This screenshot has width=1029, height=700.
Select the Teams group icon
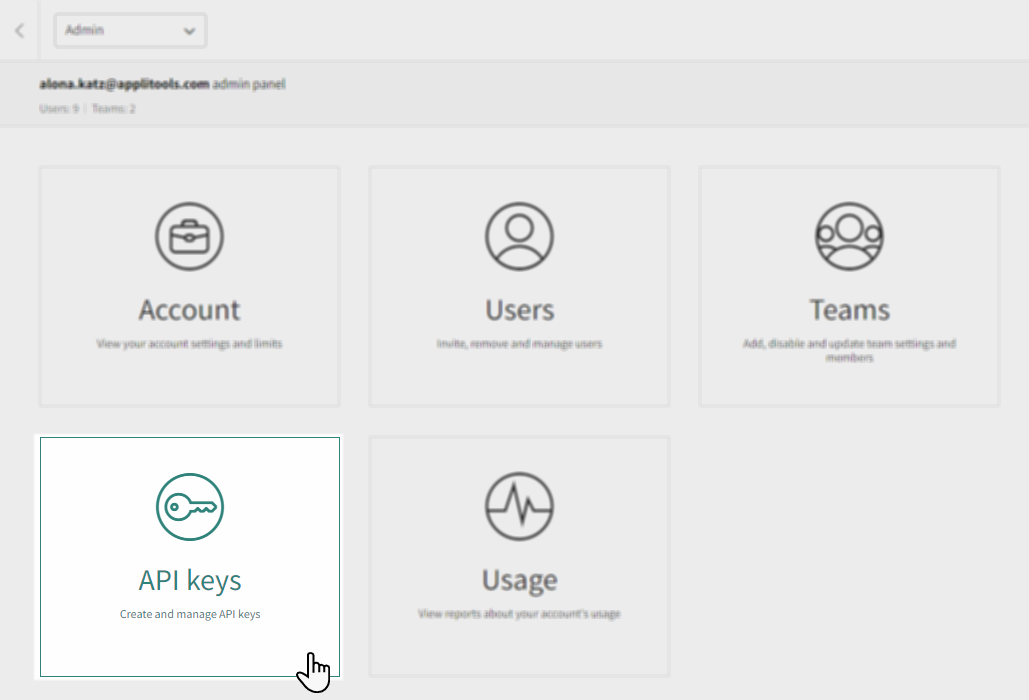pyautogui.click(x=849, y=236)
